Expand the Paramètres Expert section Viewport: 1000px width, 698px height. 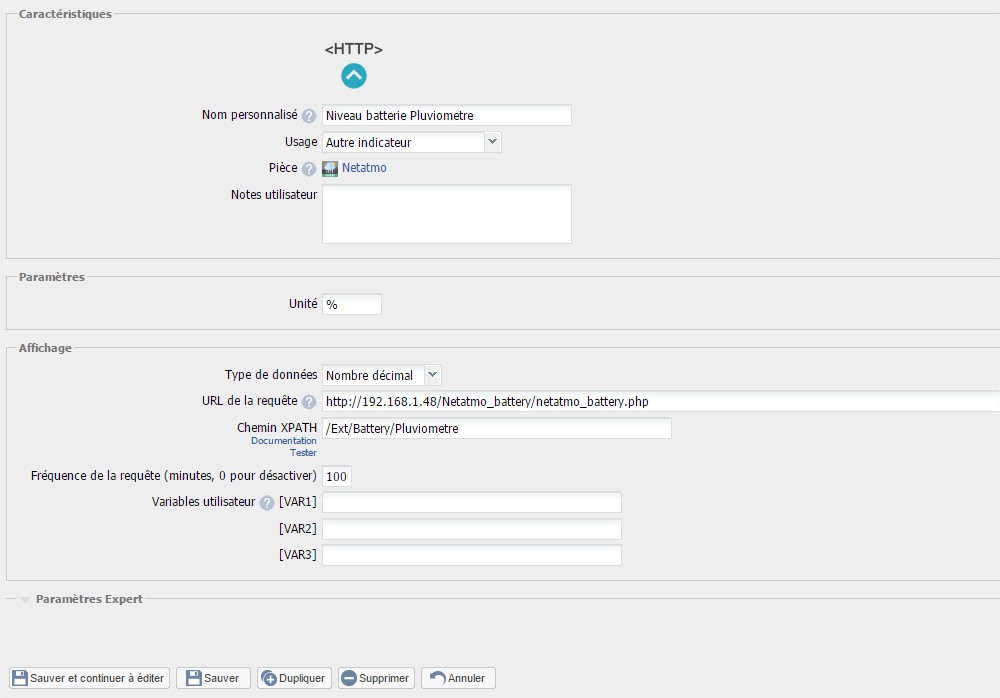point(88,599)
